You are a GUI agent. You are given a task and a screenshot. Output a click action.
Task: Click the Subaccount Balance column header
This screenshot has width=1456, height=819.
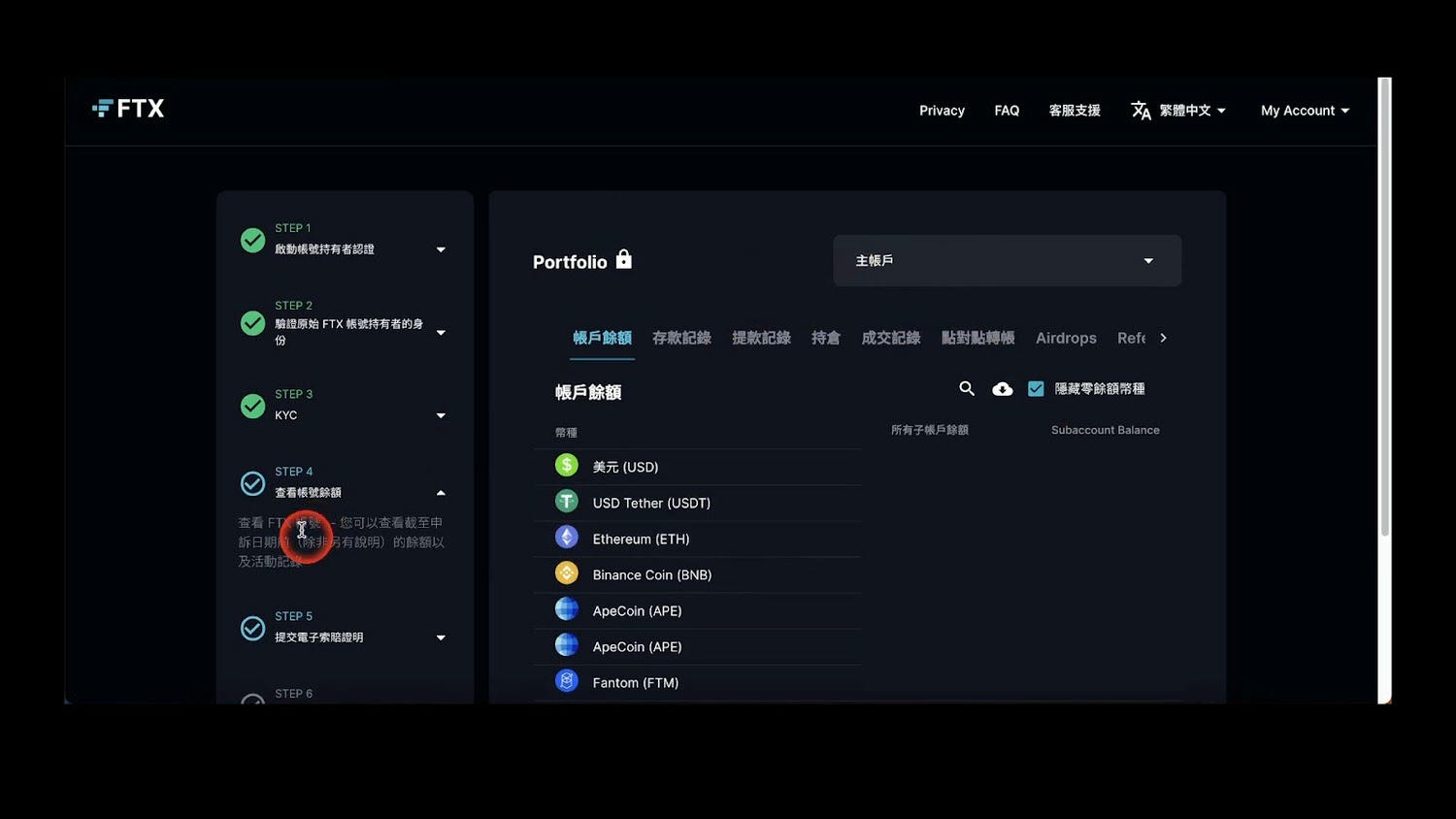[1106, 430]
